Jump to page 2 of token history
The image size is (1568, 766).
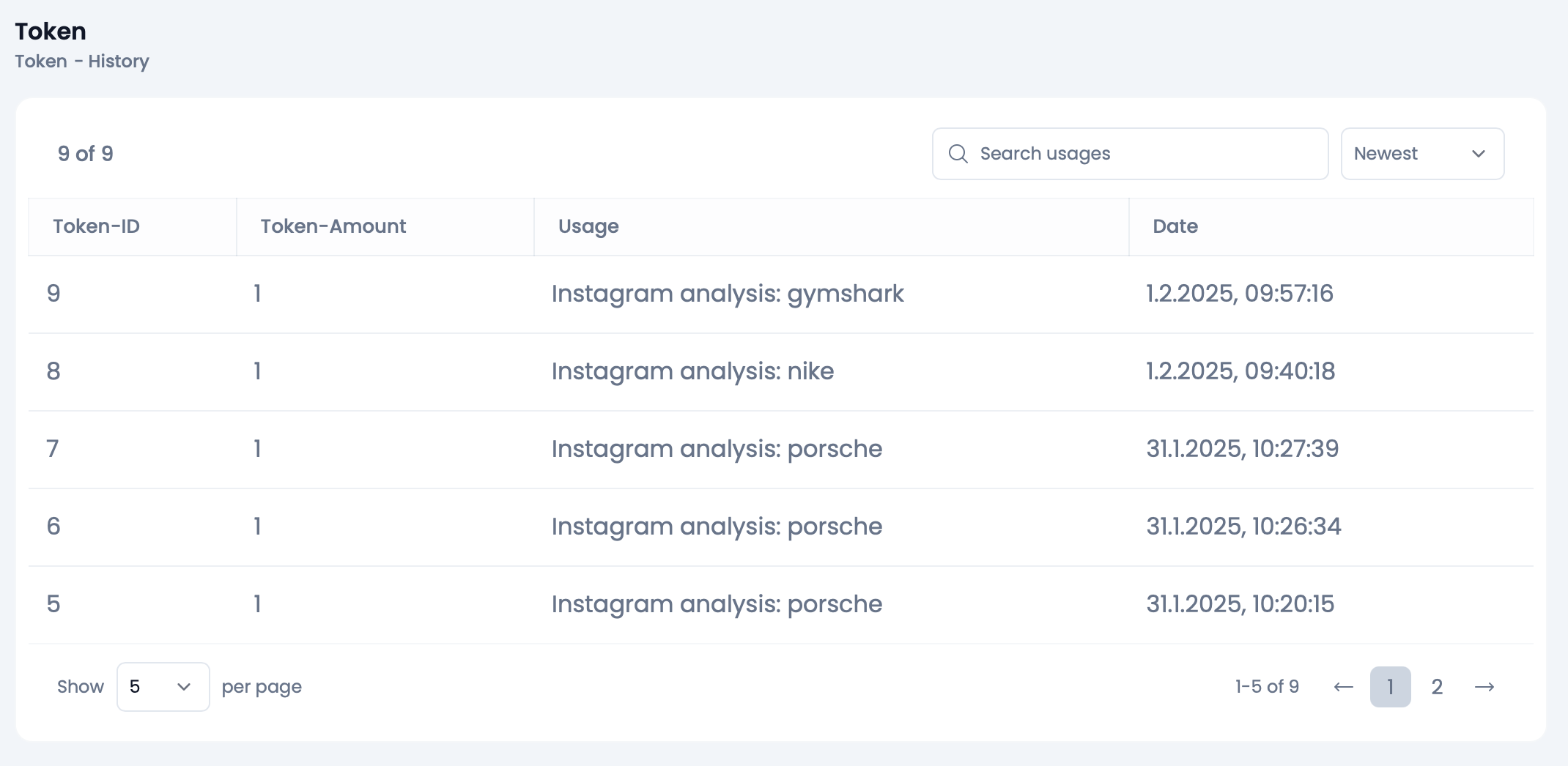(x=1437, y=687)
